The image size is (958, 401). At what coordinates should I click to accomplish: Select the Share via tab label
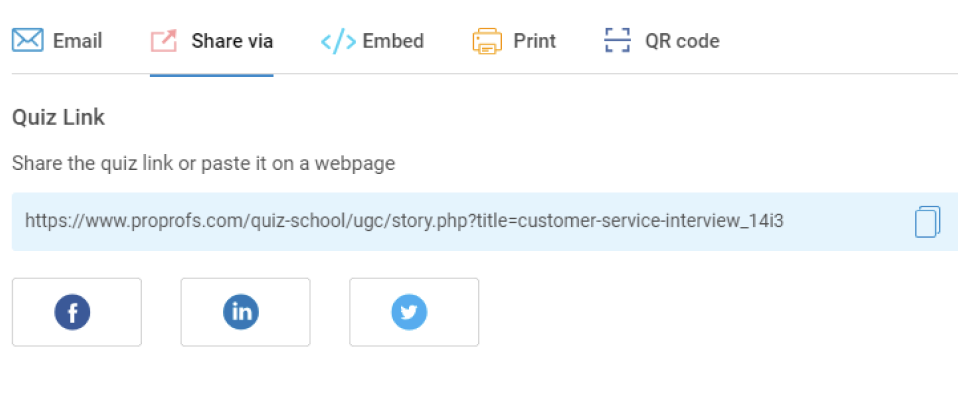click(x=232, y=41)
